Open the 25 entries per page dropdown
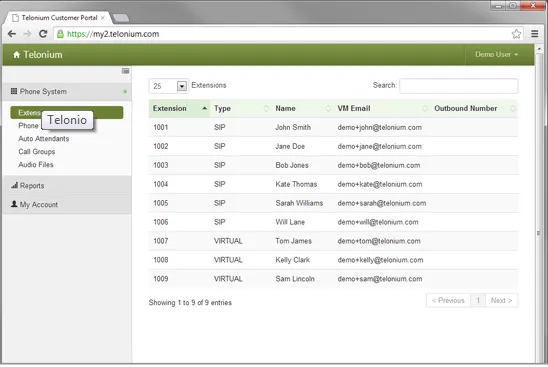548x367 pixels. click(x=168, y=86)
